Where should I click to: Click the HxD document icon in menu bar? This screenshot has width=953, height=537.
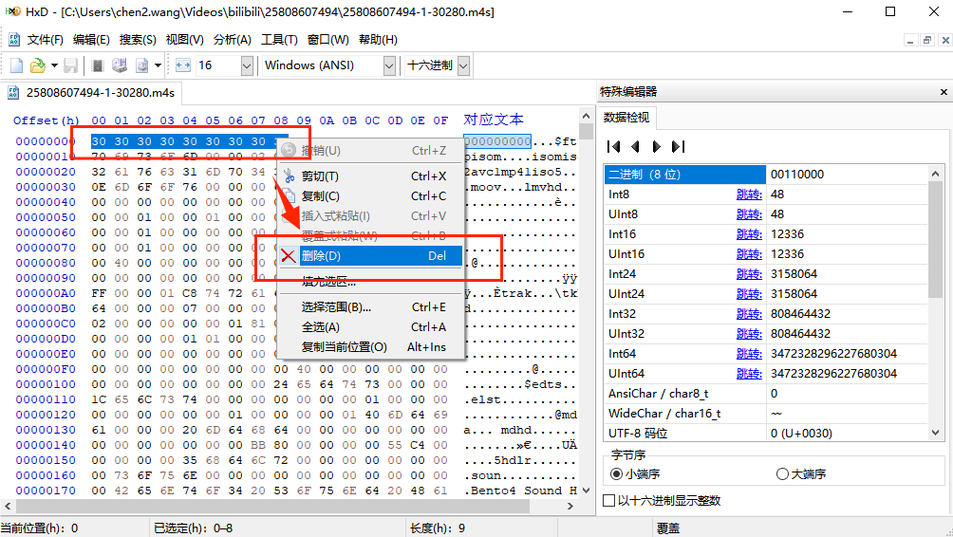pyautogui.click(x=13, y=39)
